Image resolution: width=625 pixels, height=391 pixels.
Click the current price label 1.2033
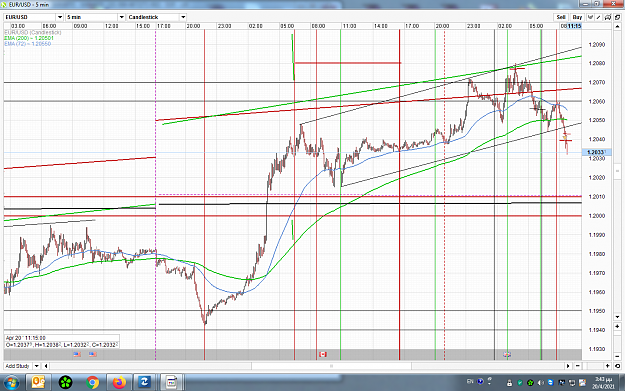coord(596,152)
